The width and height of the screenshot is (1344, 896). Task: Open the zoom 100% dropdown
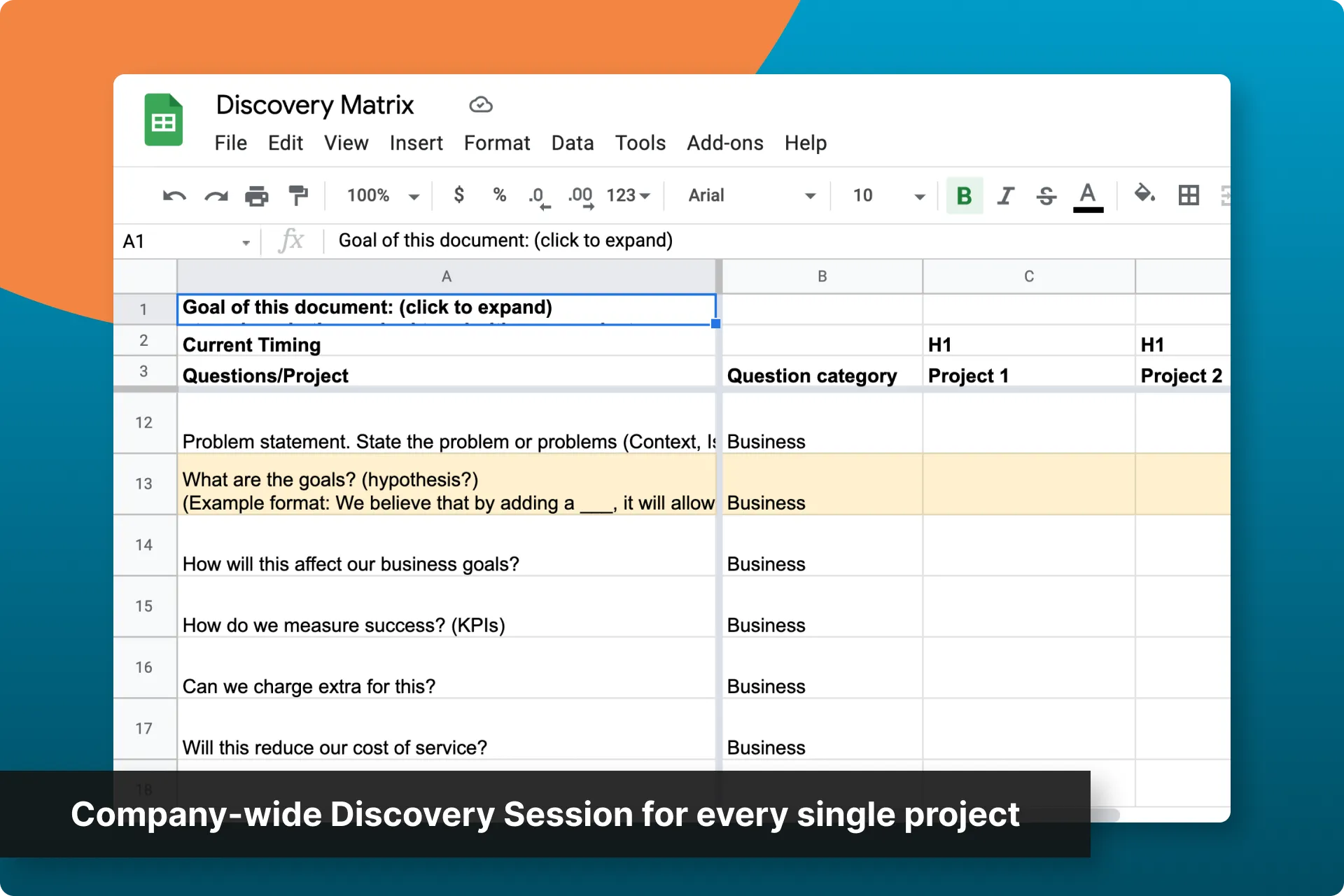click(x=383, y=195)
